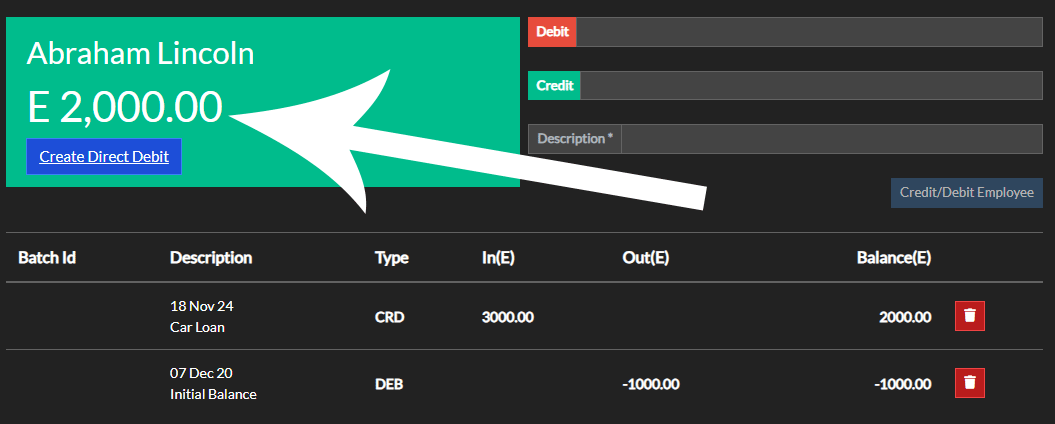
Task: Click the red Debit label
Action: (552, 32)
